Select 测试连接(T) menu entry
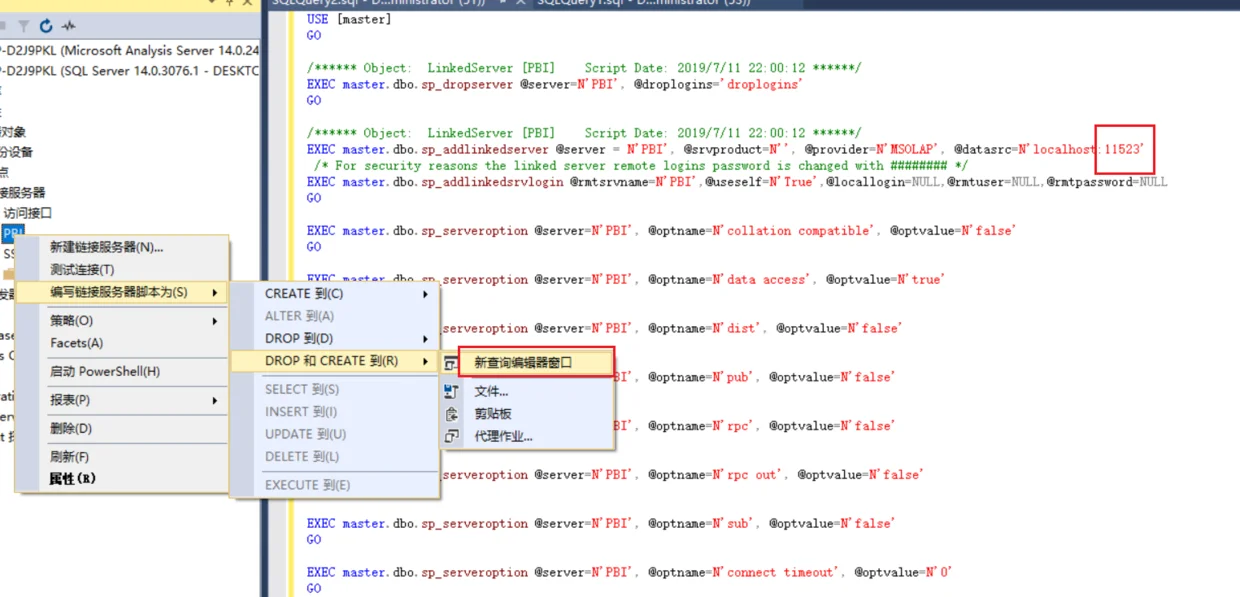The width and height of the screenshot is (1240, 597). [x=122, y=270]
